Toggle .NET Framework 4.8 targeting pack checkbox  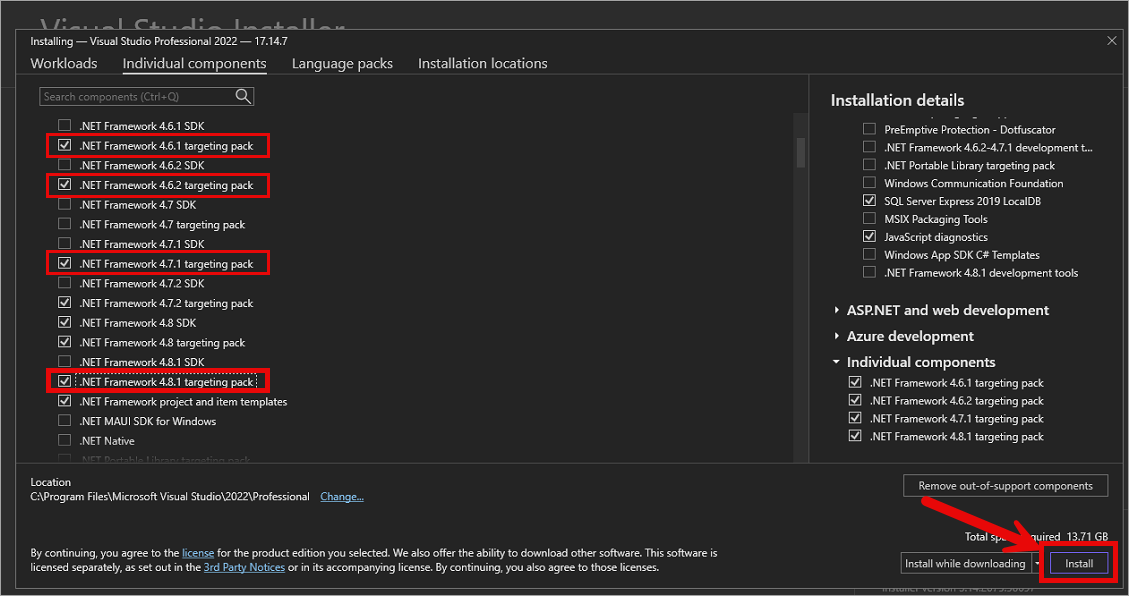click(65, 342)
